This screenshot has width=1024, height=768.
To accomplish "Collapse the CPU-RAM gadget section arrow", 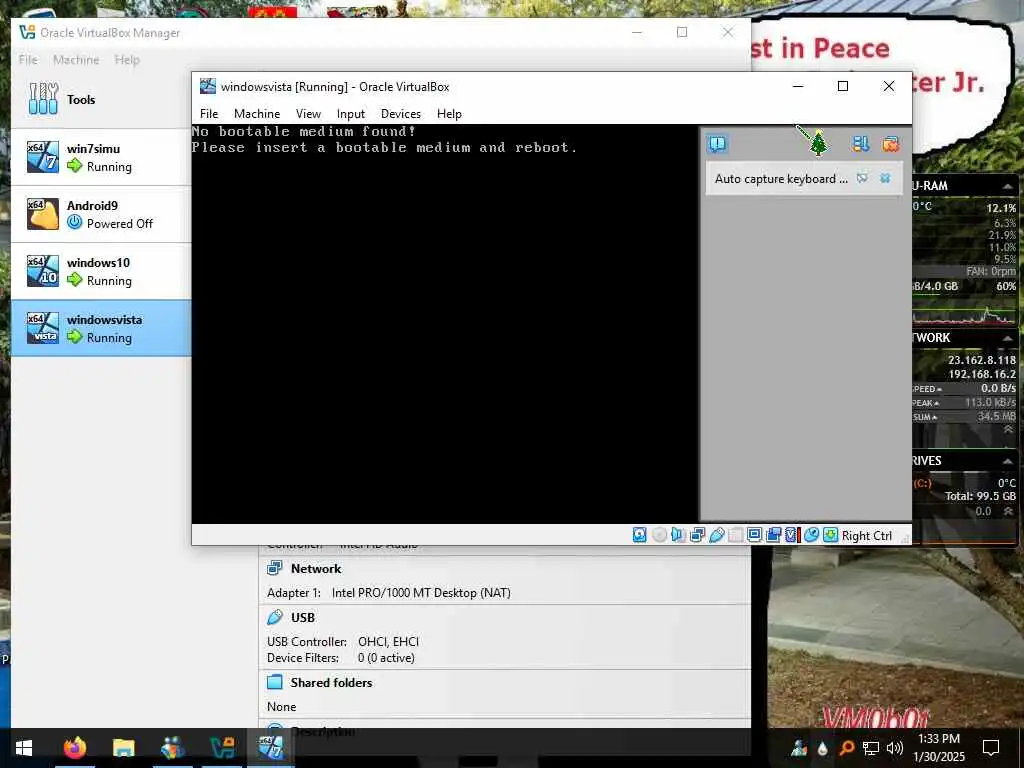I will click(x=1007, y=187).
